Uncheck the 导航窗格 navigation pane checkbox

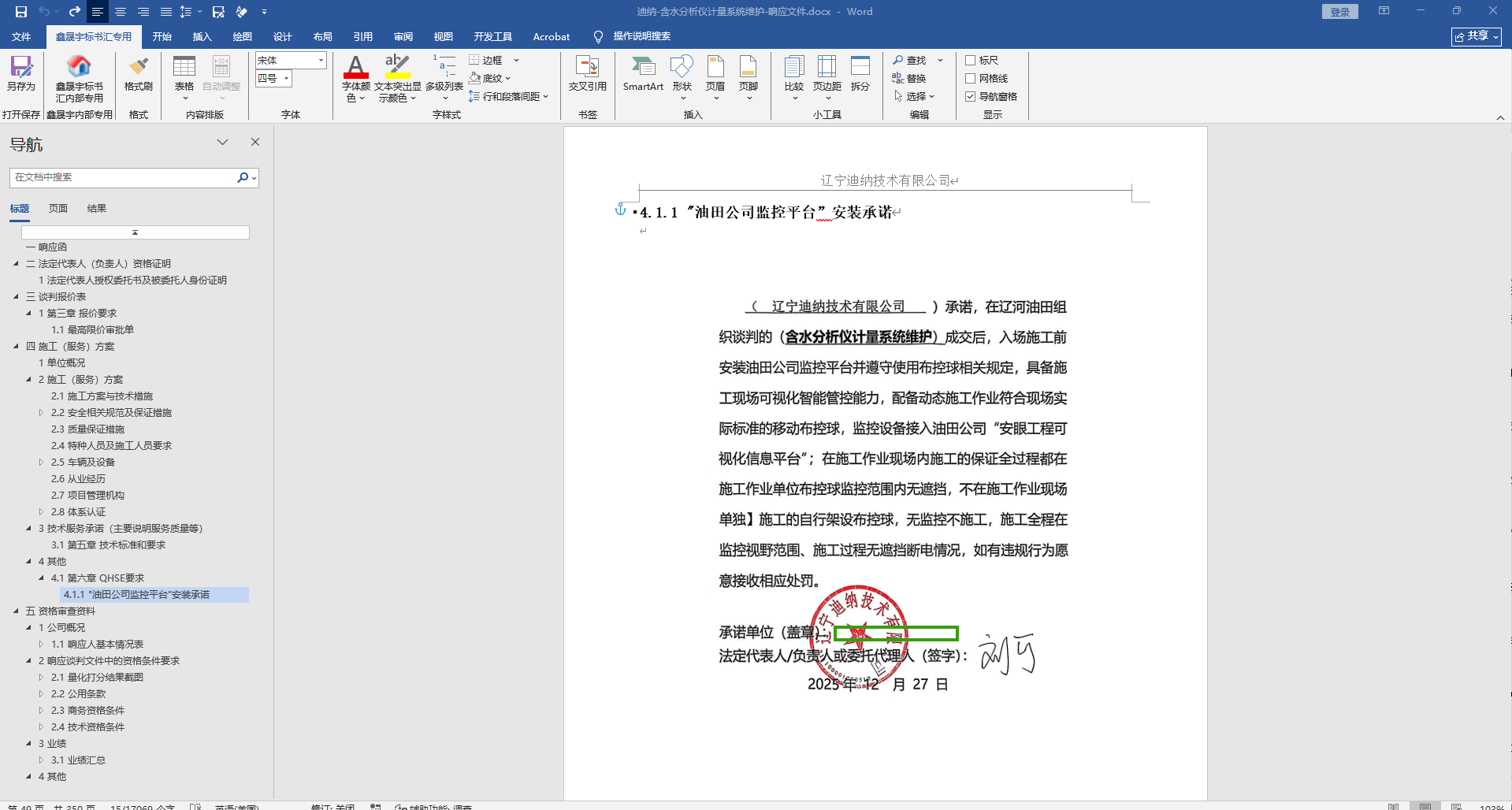pyautogui.click(x=971, y=96)
